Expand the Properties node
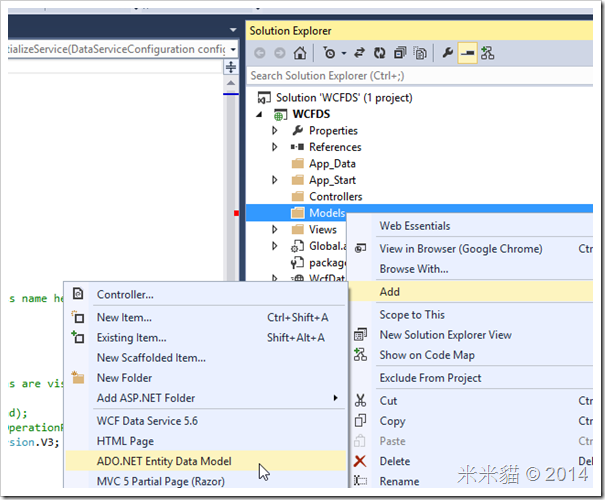 pyautogui.click(x=275, y=130)
